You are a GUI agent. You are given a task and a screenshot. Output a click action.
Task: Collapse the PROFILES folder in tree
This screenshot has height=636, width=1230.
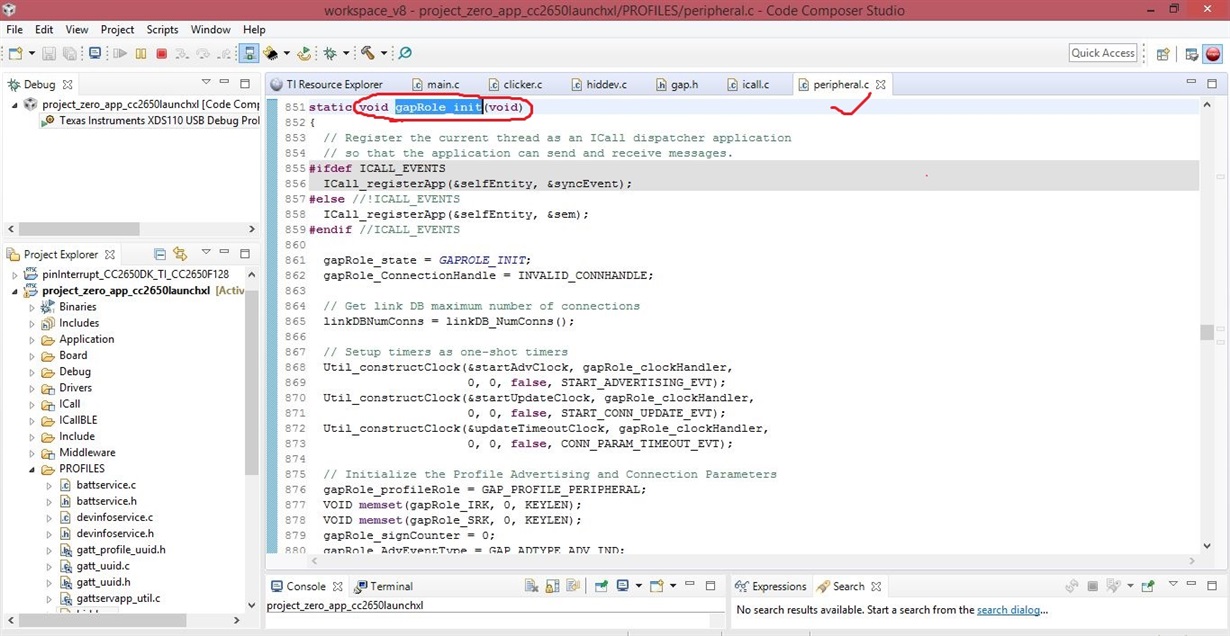click(x=31, y=469)
